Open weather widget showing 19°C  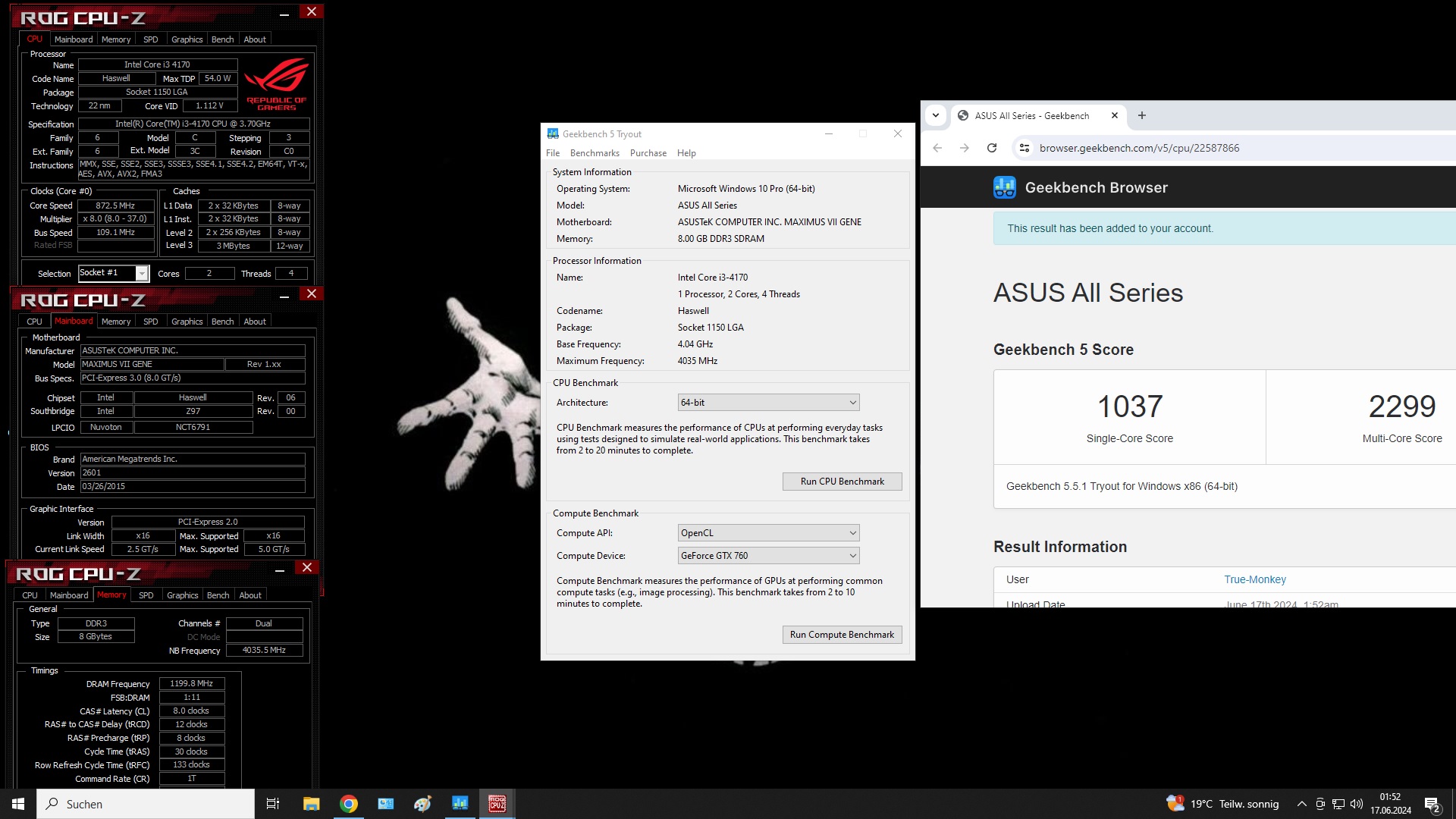click(1222, 804)
